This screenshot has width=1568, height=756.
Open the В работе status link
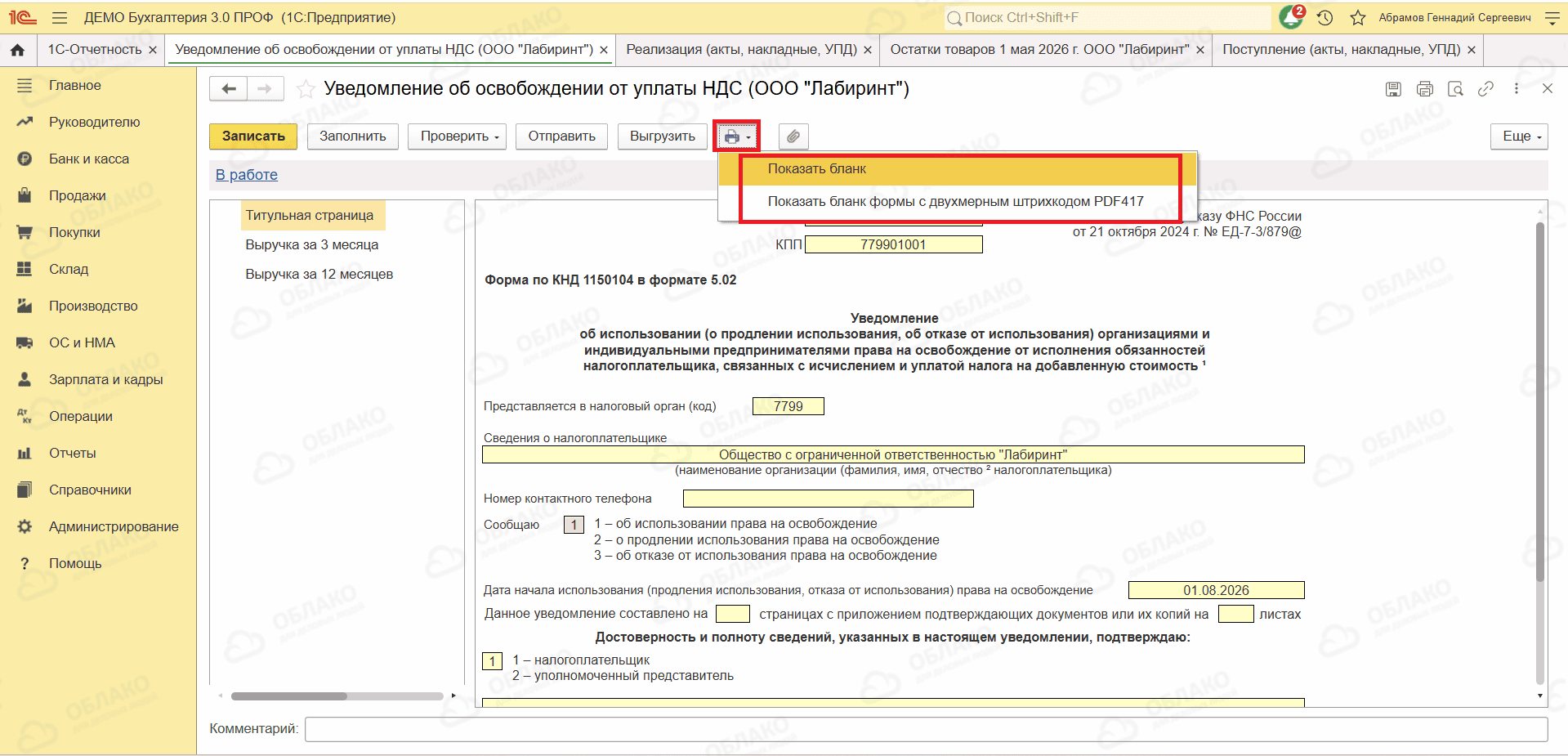point(247,175)
